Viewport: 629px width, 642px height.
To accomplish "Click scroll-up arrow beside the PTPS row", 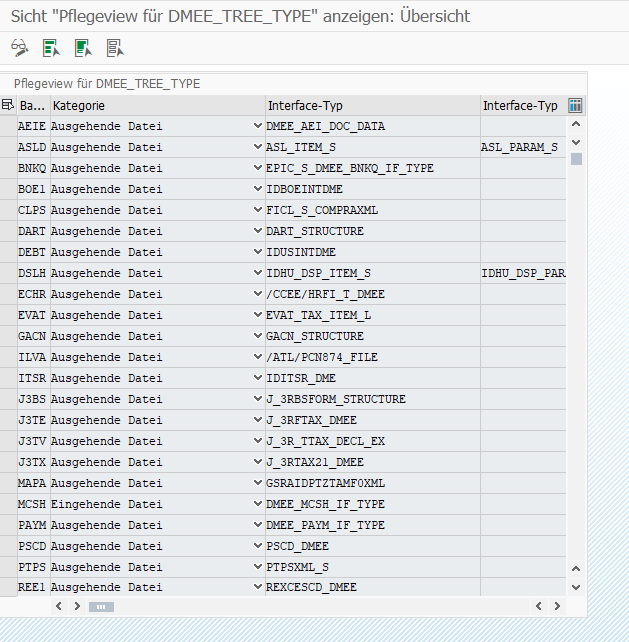I will pos(576,569).
